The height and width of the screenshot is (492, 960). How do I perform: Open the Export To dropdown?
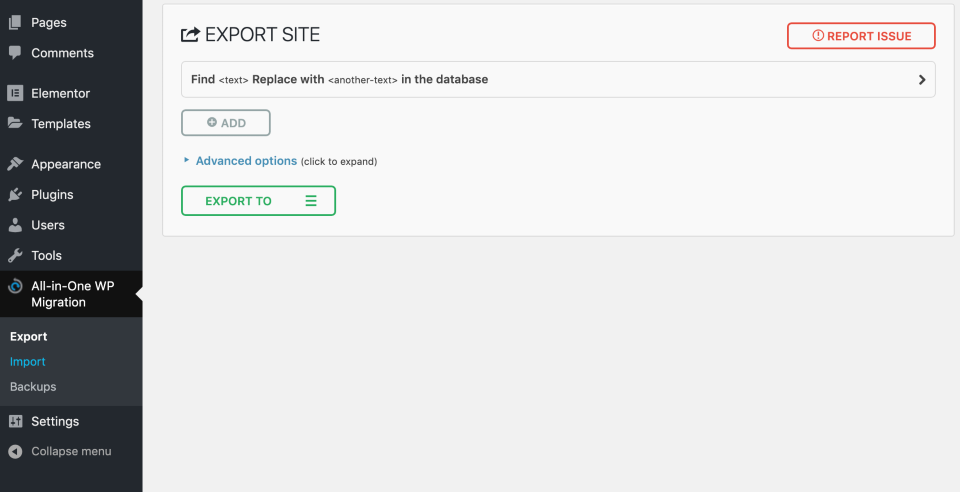(258, 201)
